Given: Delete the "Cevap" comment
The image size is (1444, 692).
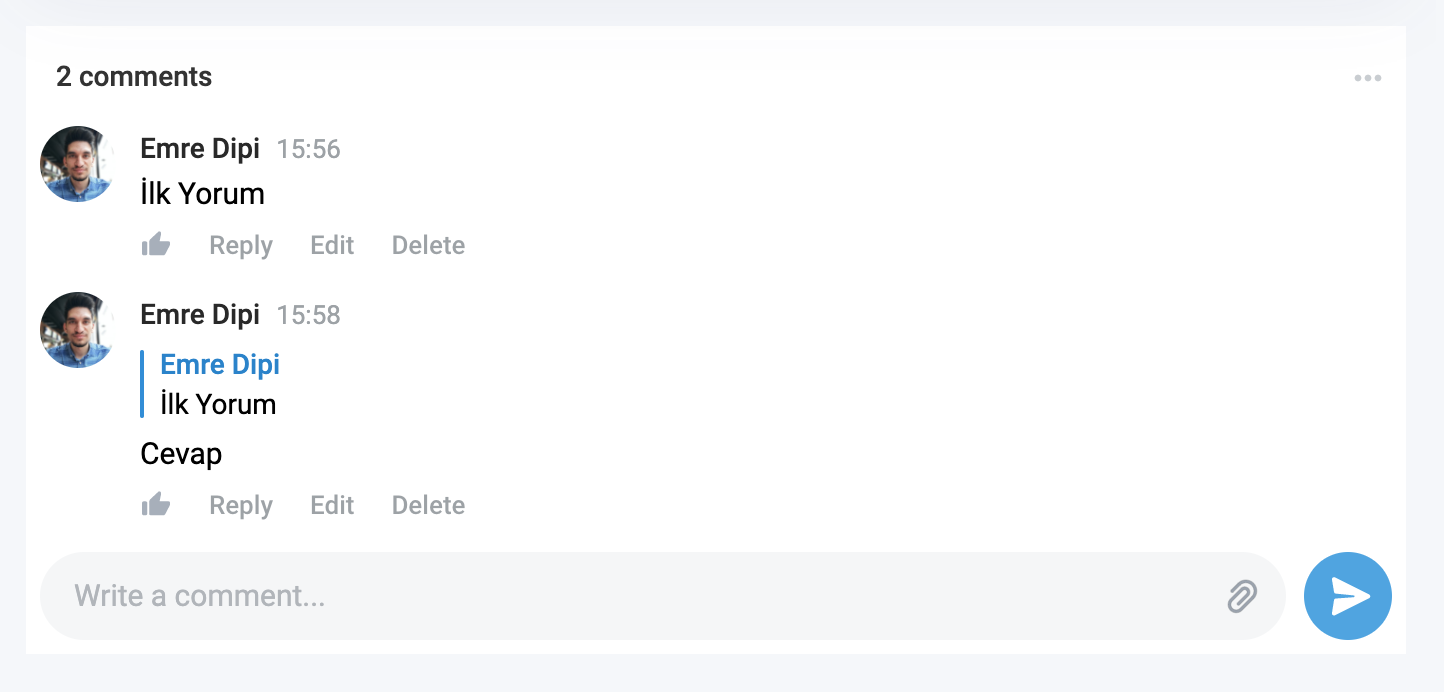Looking at the screenshot, I should (x=428, y=506).
